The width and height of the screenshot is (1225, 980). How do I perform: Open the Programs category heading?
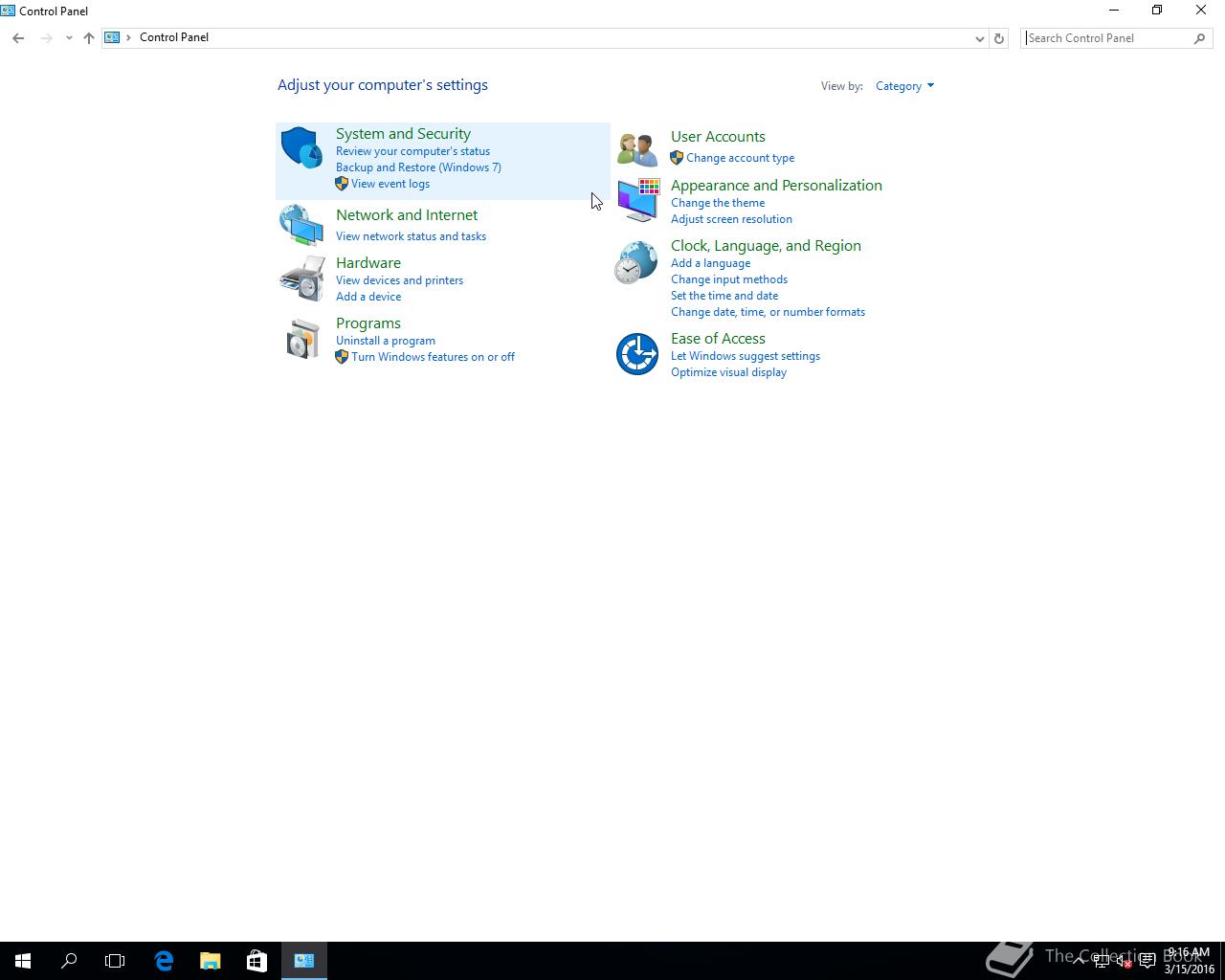pyautogui.click(x=368, y=323)
